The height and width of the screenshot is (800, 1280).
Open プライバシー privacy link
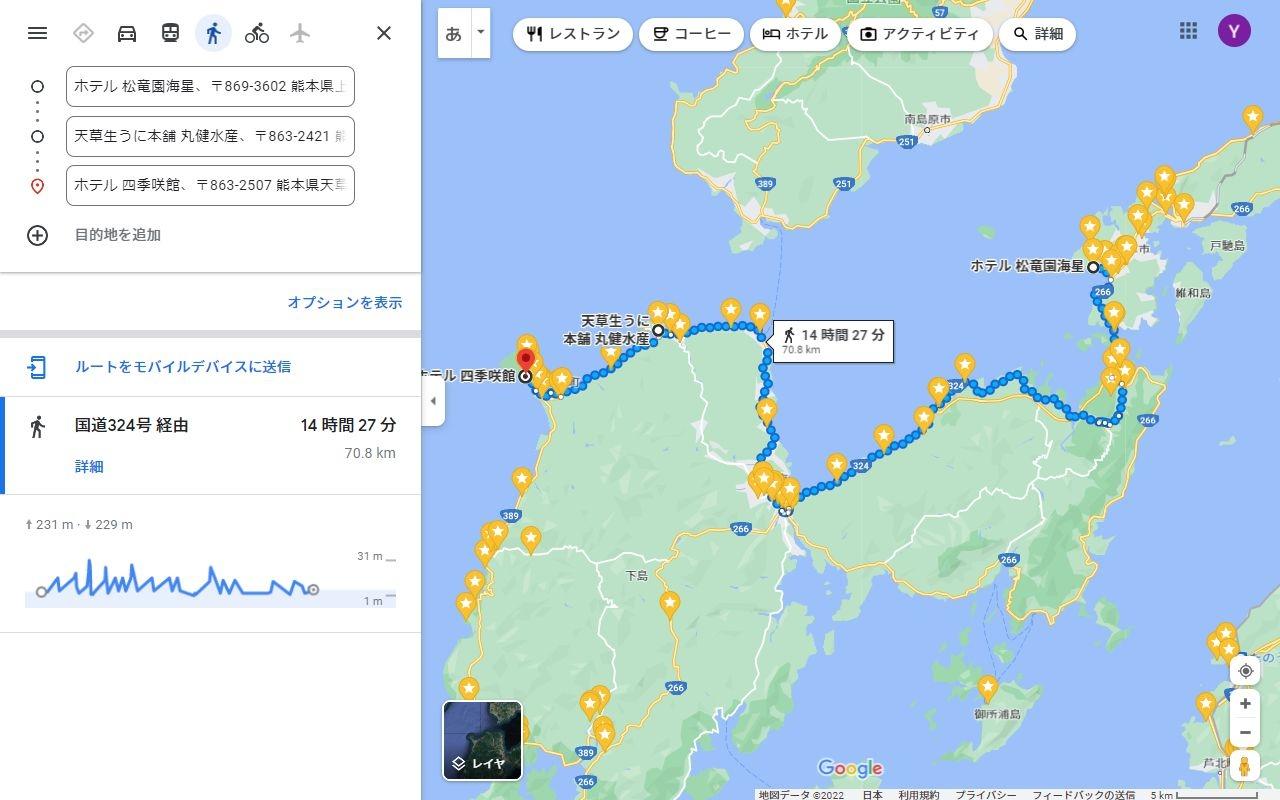tap(986, 795)
